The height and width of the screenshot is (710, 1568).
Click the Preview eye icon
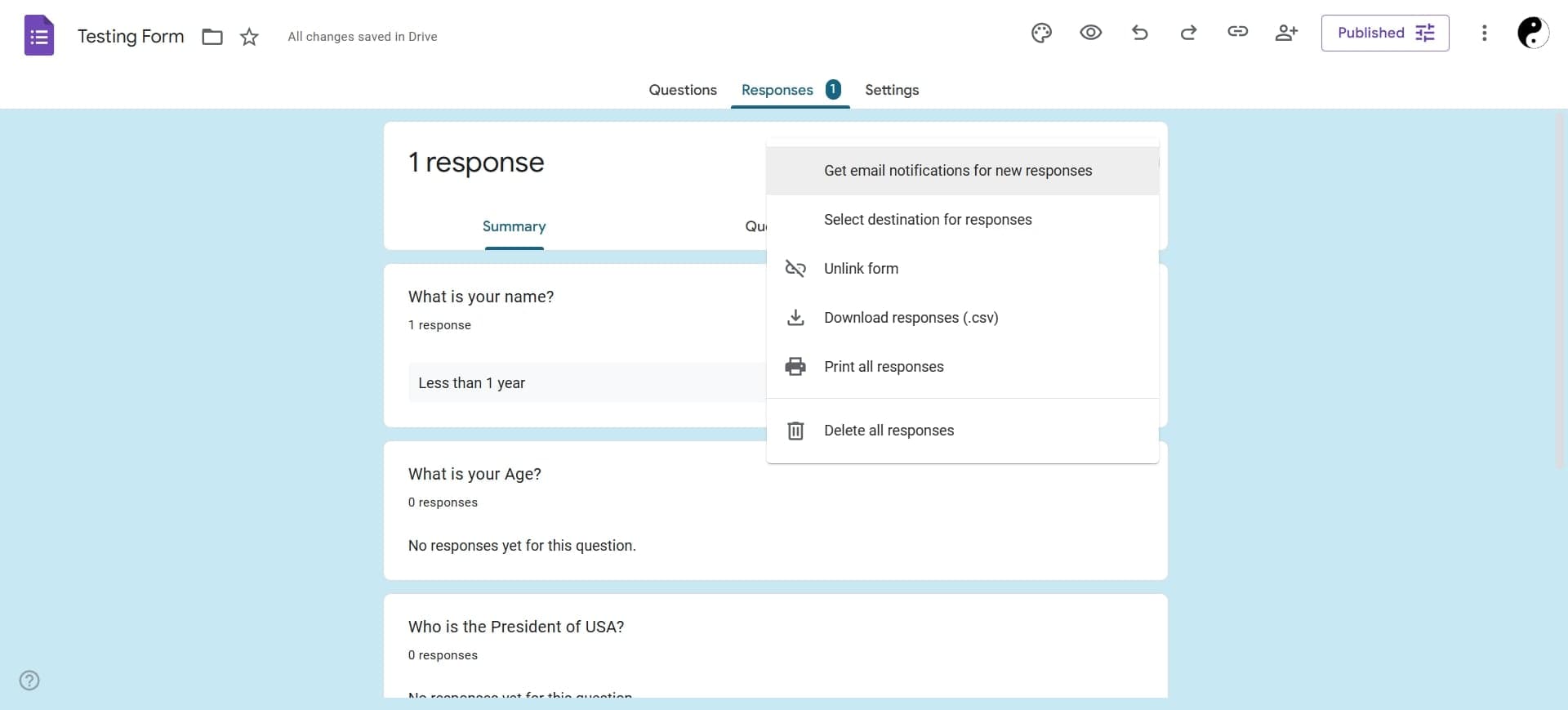click(1090, 33)
